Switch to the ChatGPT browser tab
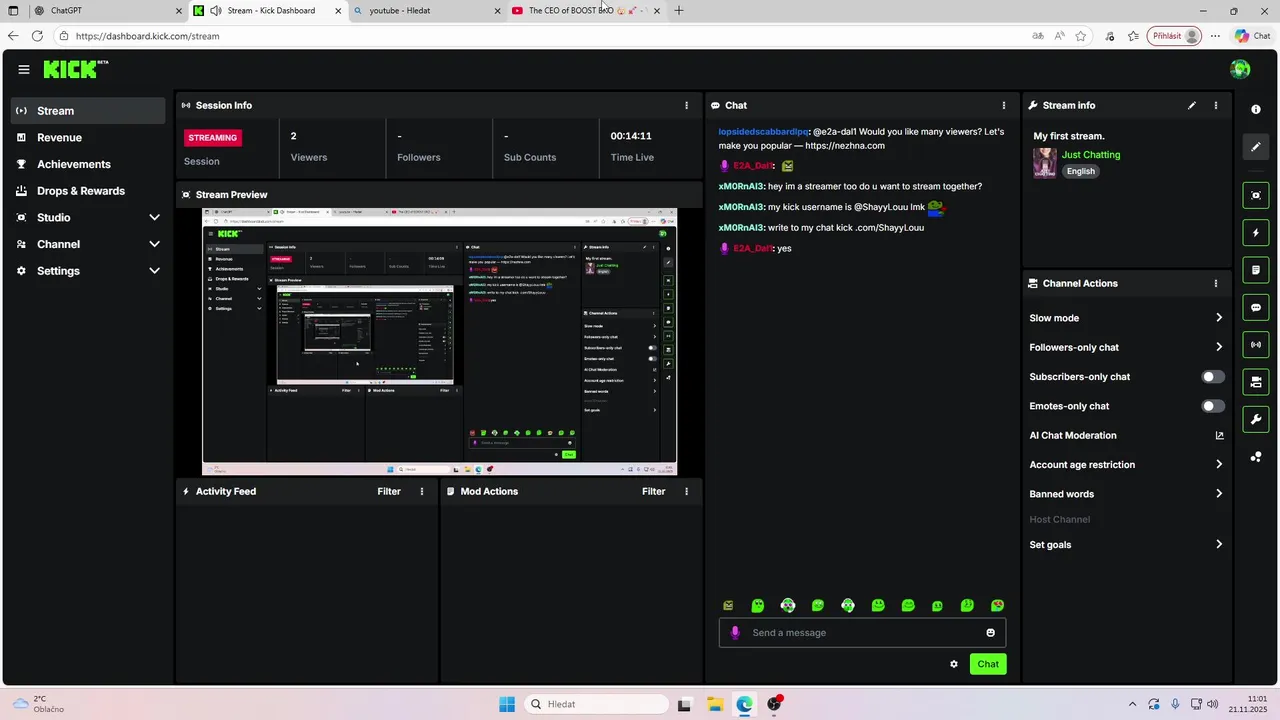 106,11
